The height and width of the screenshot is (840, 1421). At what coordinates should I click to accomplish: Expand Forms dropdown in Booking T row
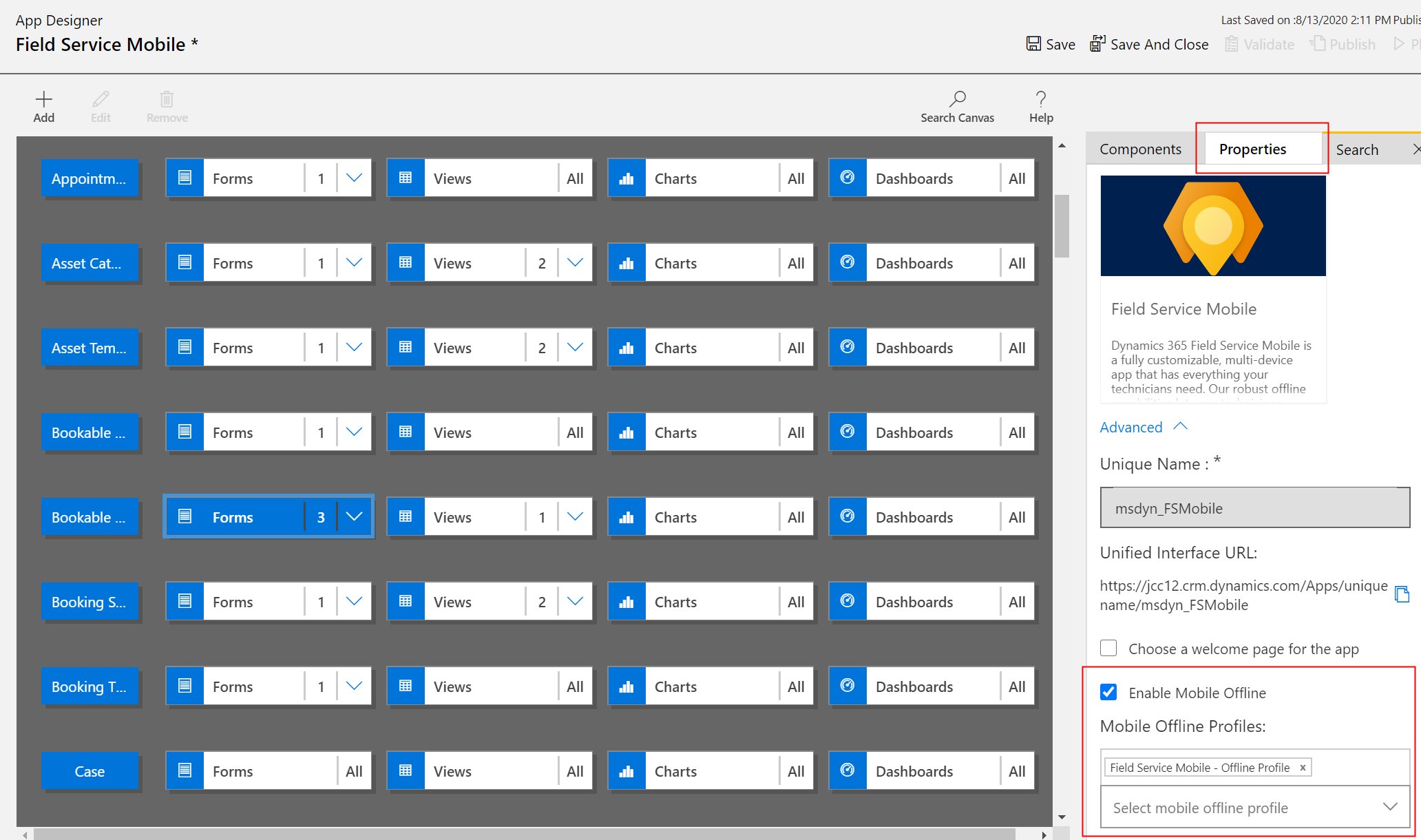[x=354, y=686]
